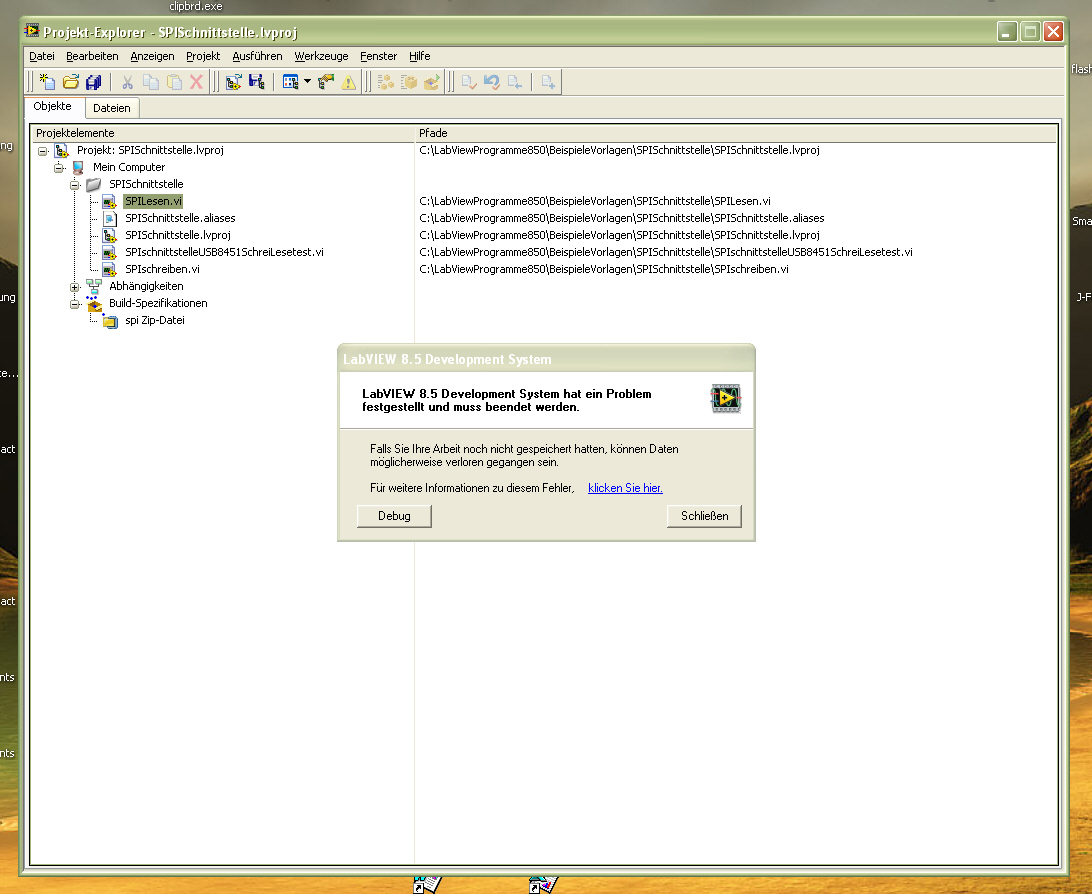Click the SPIschreiben.vi path text

(x=604, y=269)
